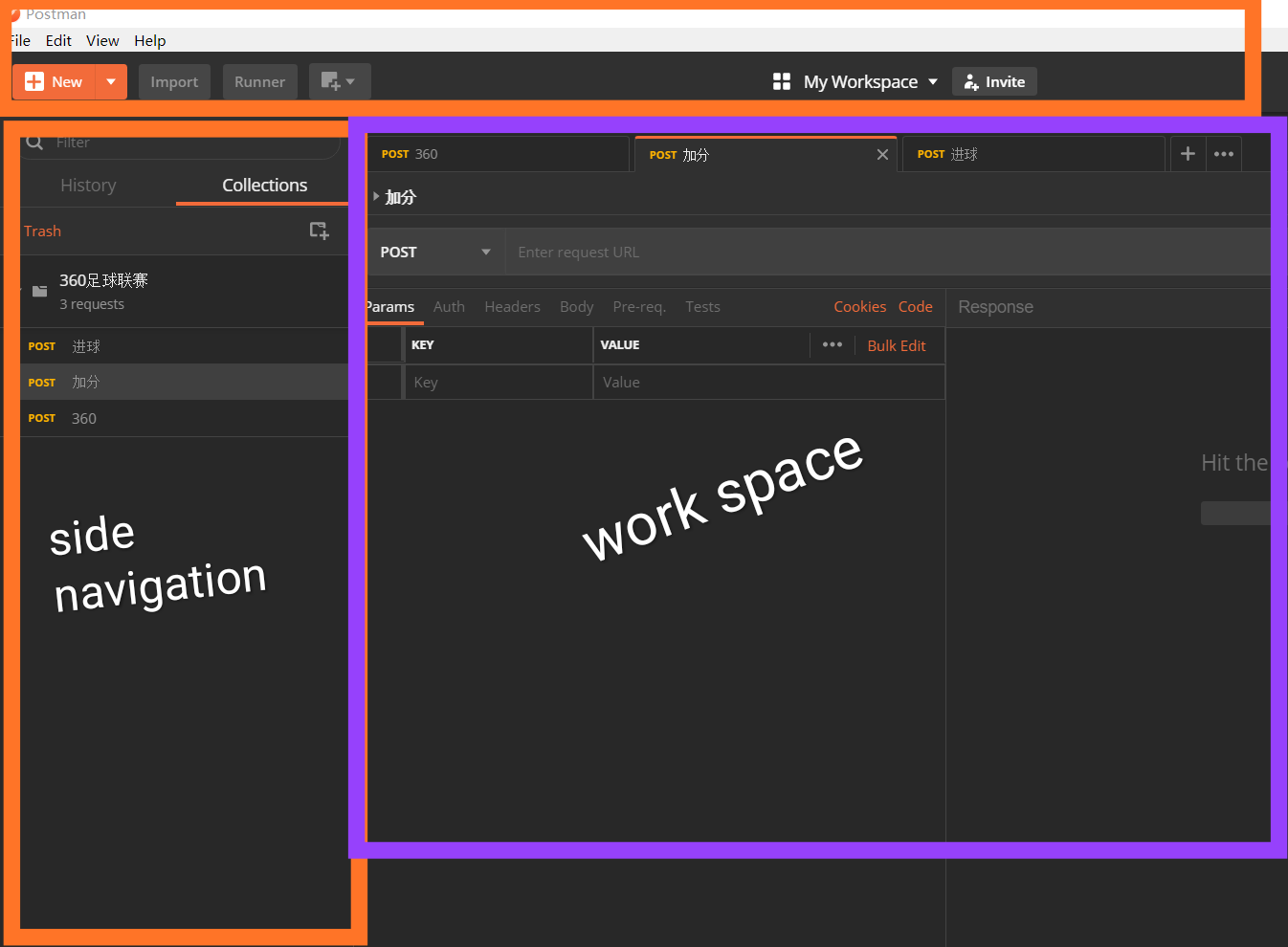The image size is (1288, 947).
Task: Open the Help menu
Action: (149, 40)
